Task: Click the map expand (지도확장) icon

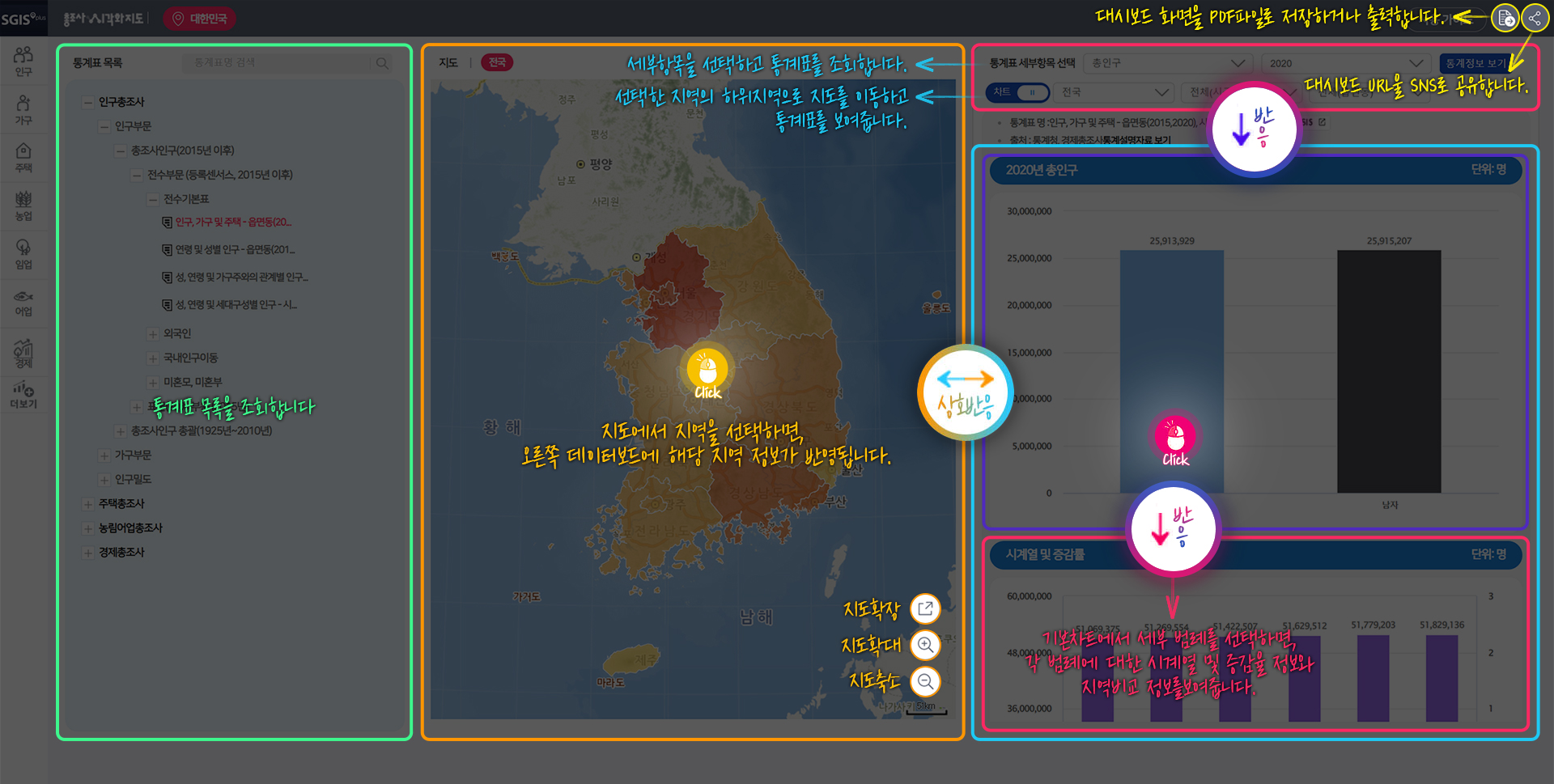Action: point(925,608)
